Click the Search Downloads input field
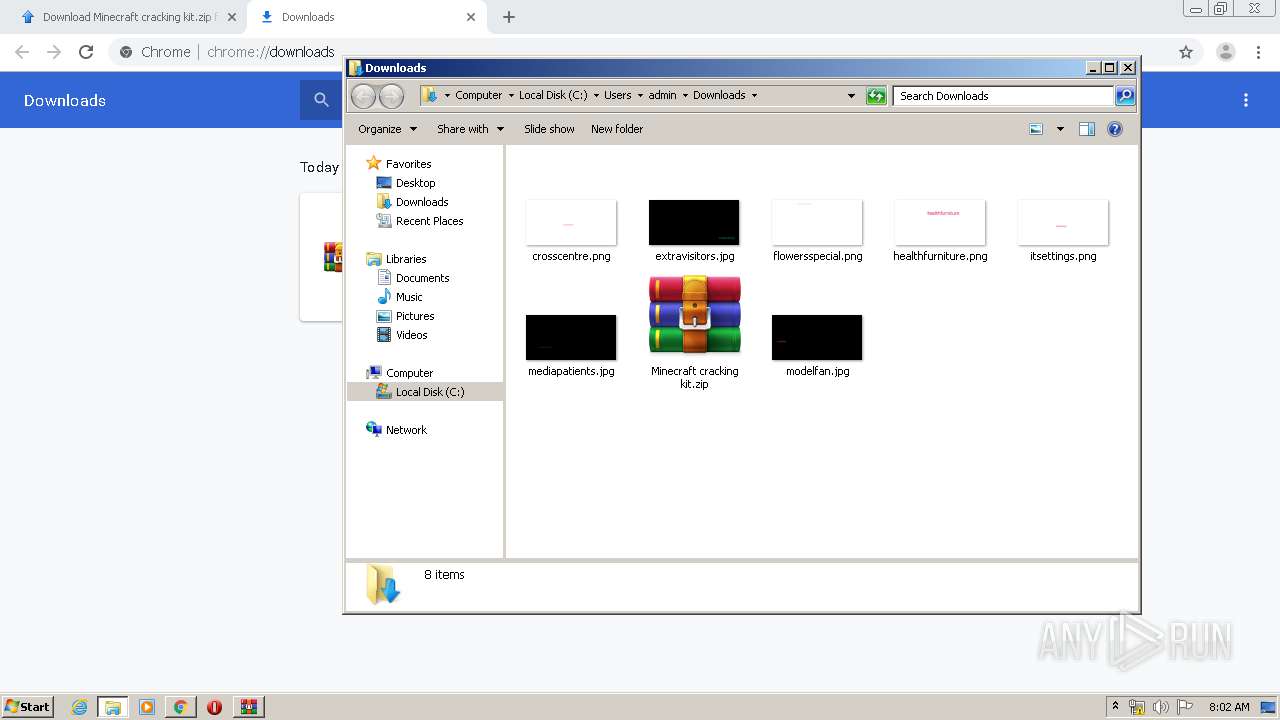This screenshot has height=720, width=1280. click(1003, 96)
